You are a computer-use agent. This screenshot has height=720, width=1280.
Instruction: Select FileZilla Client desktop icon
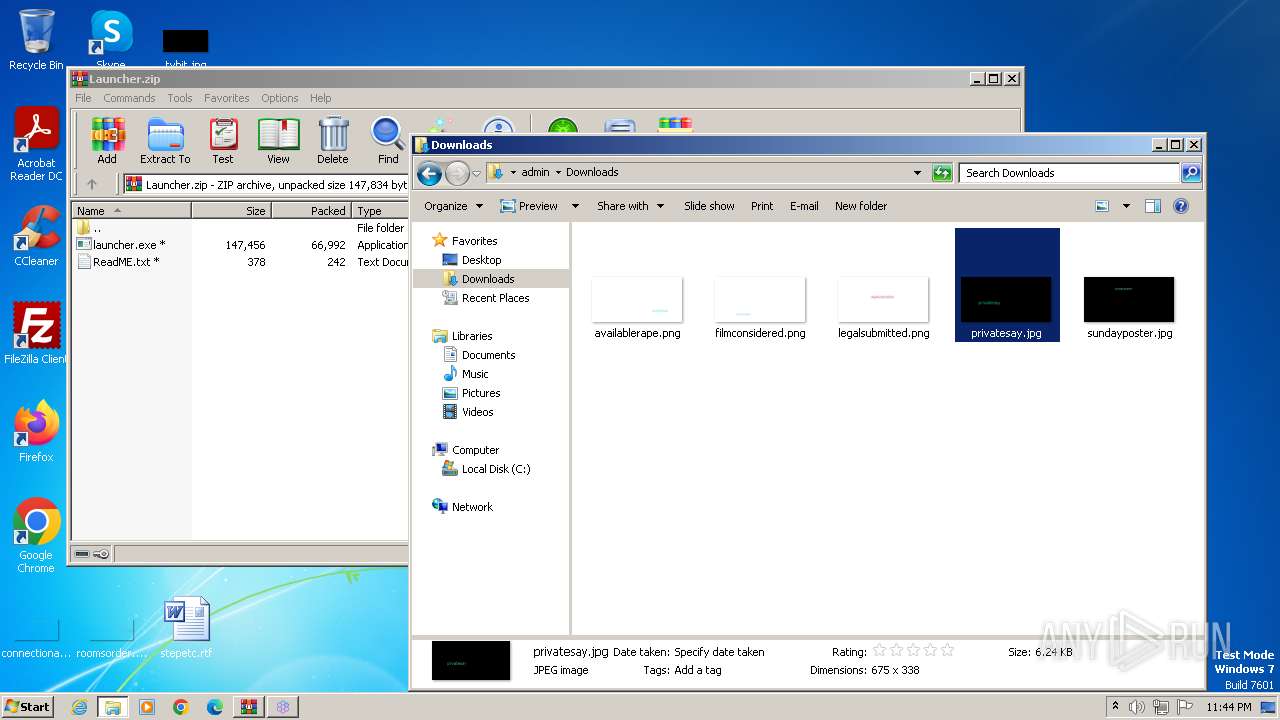coord(36,333)
